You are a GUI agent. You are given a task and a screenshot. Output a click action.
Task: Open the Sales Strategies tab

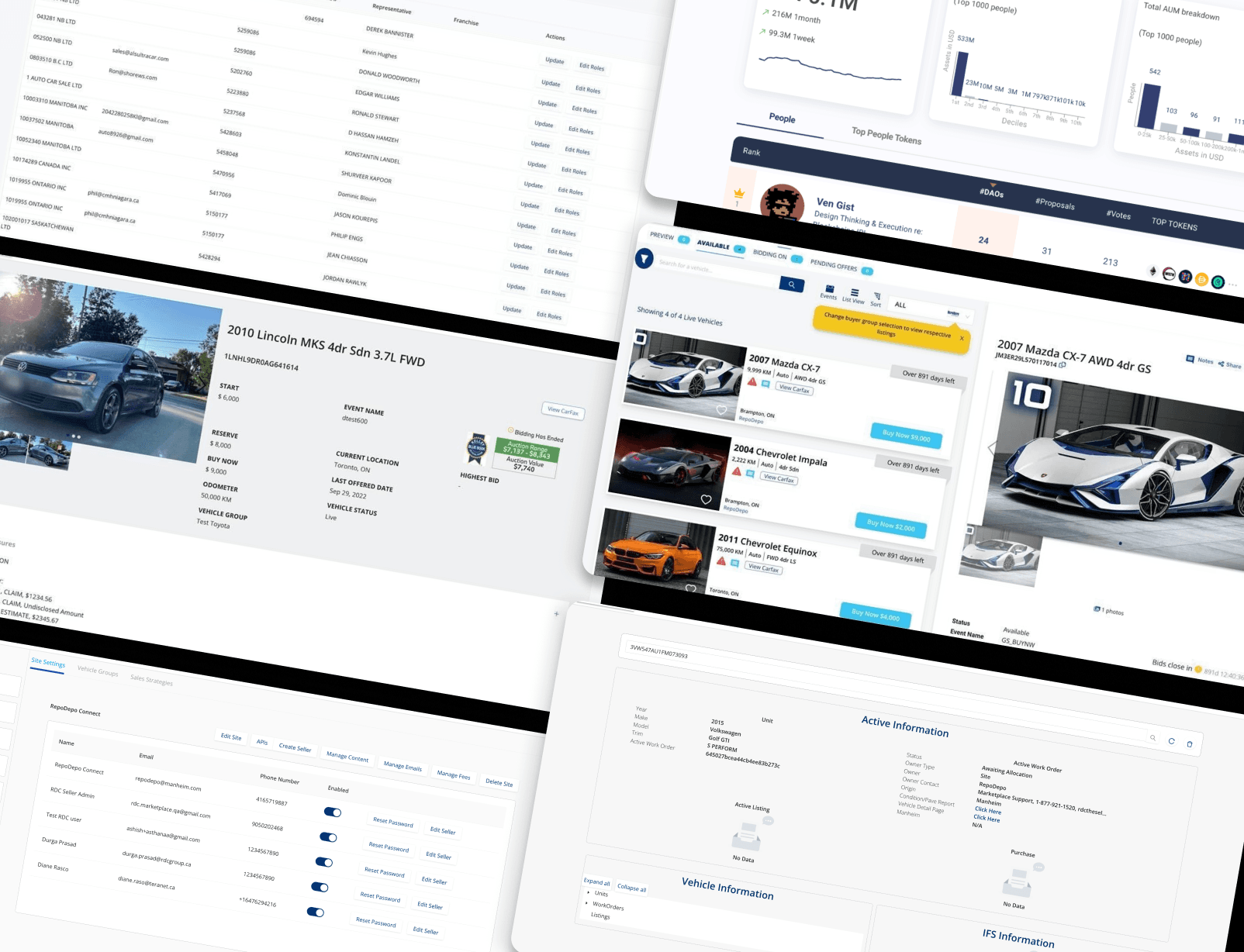point(151,680)
